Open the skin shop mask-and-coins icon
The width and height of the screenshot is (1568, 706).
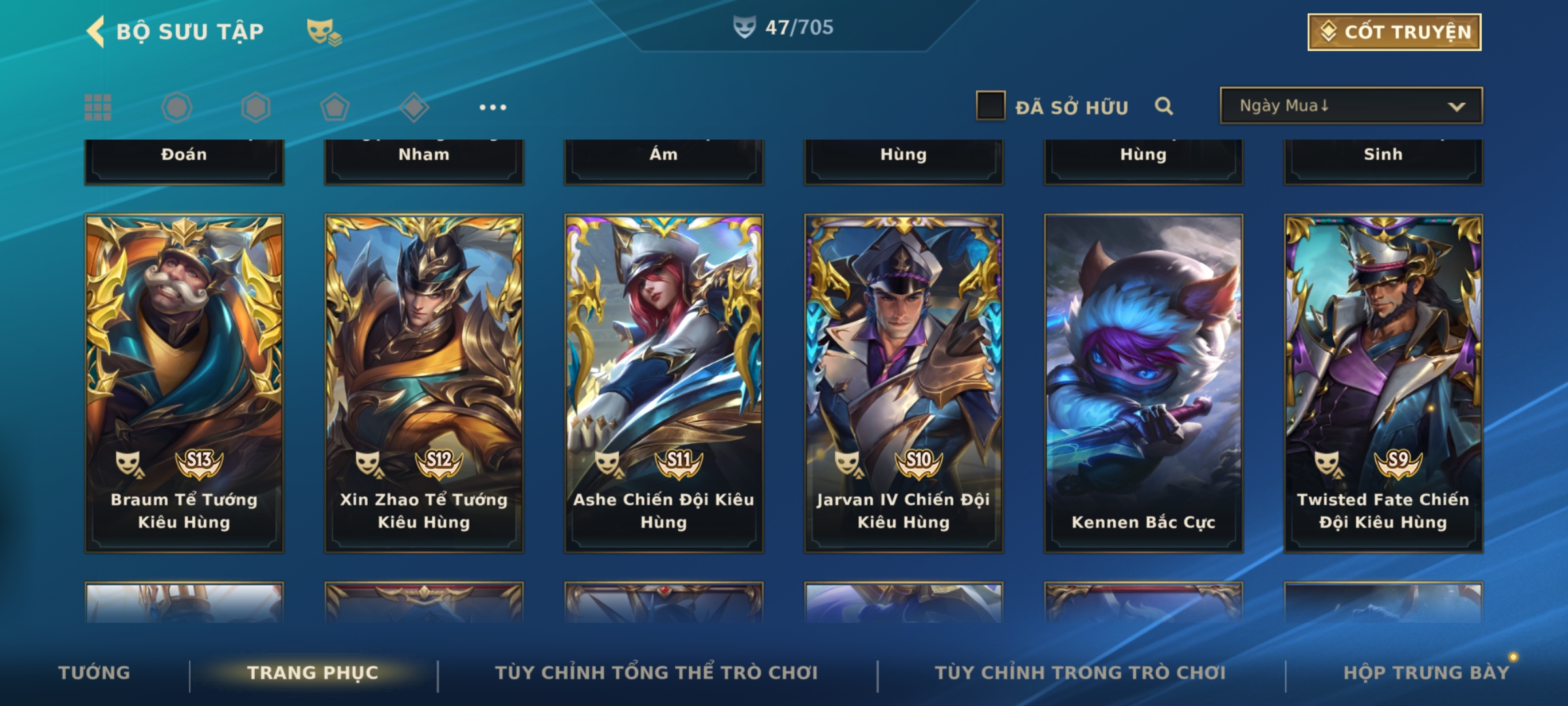tap(324, 31)
